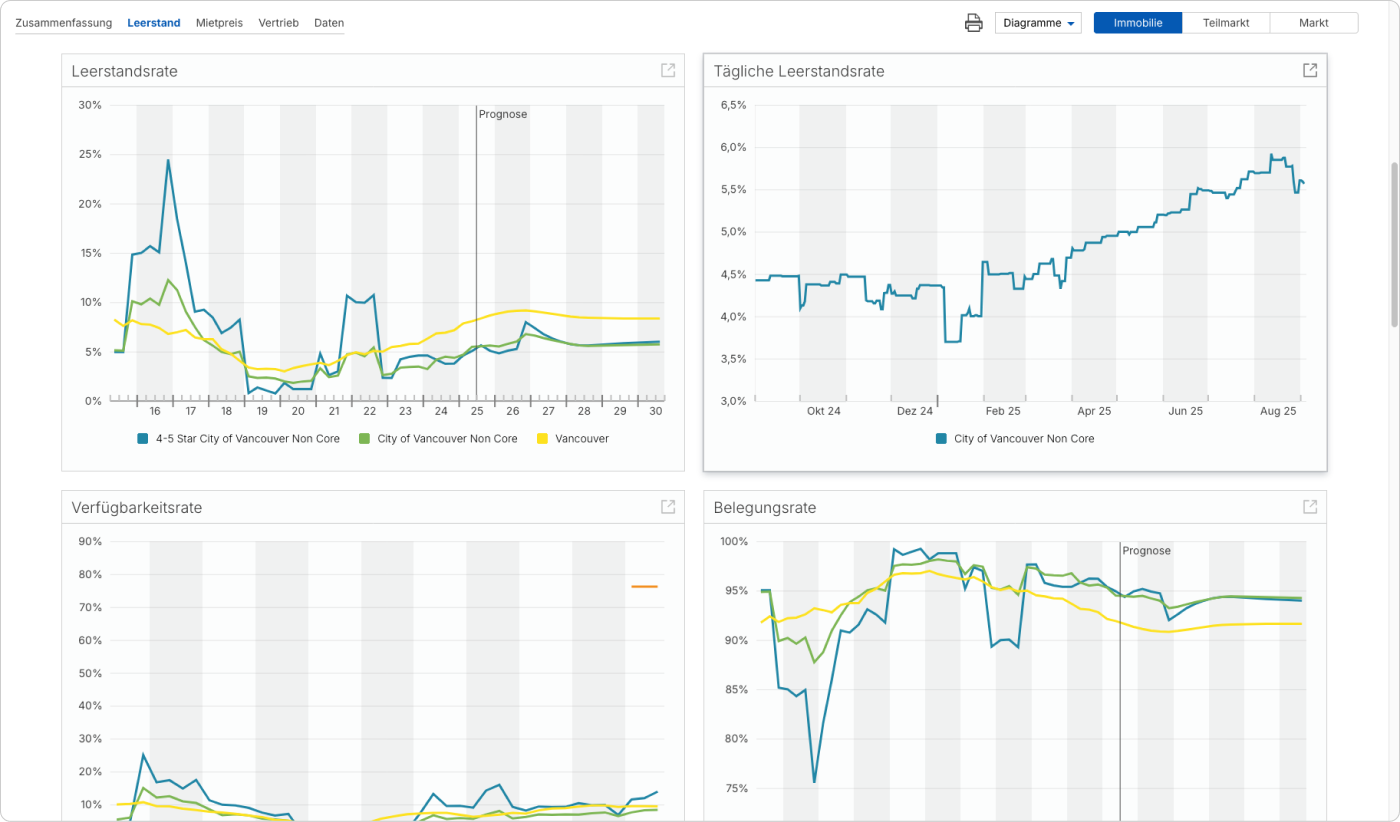Expand the Belegungsrate chart with popout icon
This screenshot has width=1400, height=822.
(x=1310, y=507)
